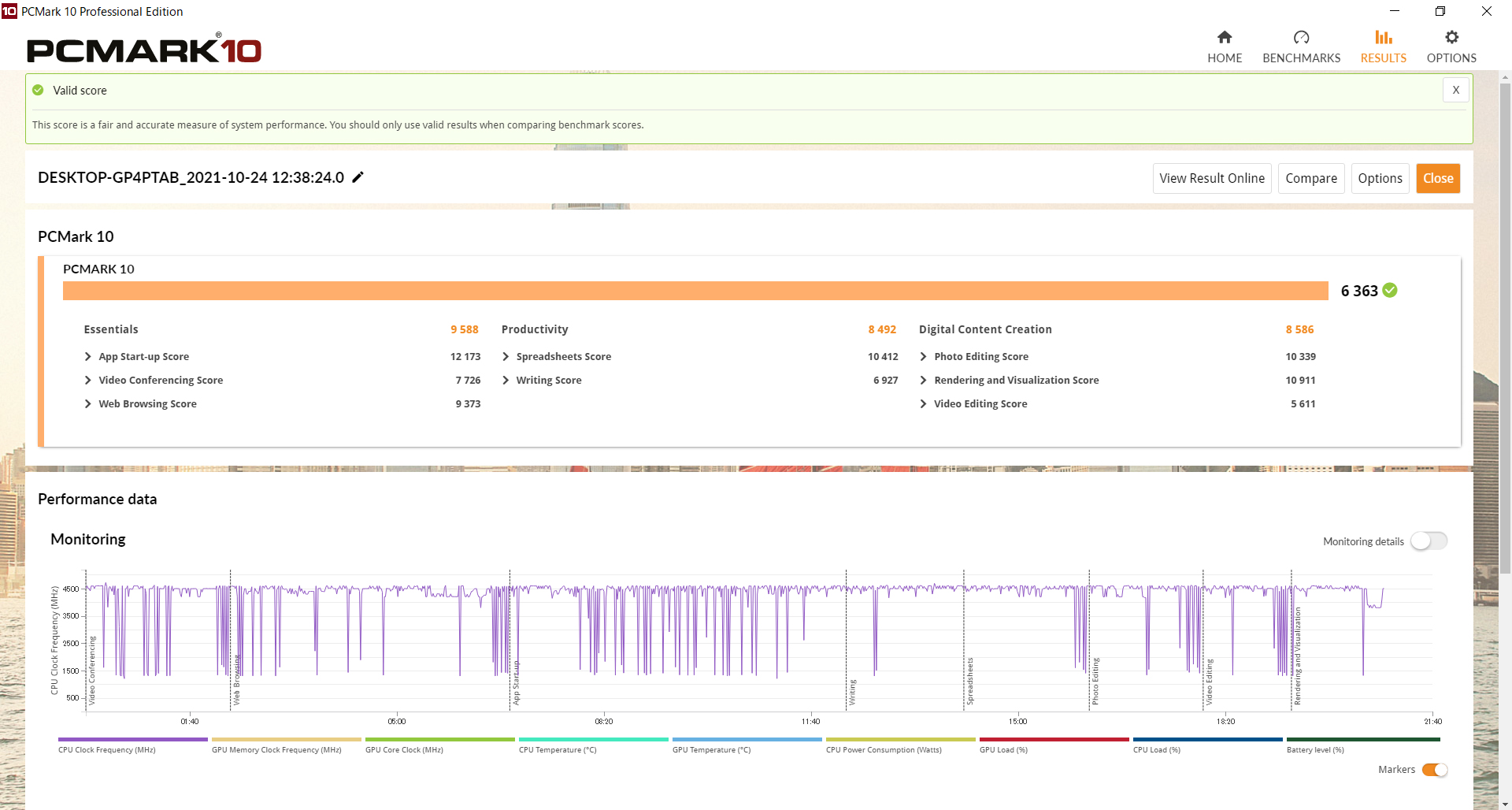This screenshot has width=1512, height=810.
Task: Select the Results bar chart icon
Action: [x=1383, y=38]
